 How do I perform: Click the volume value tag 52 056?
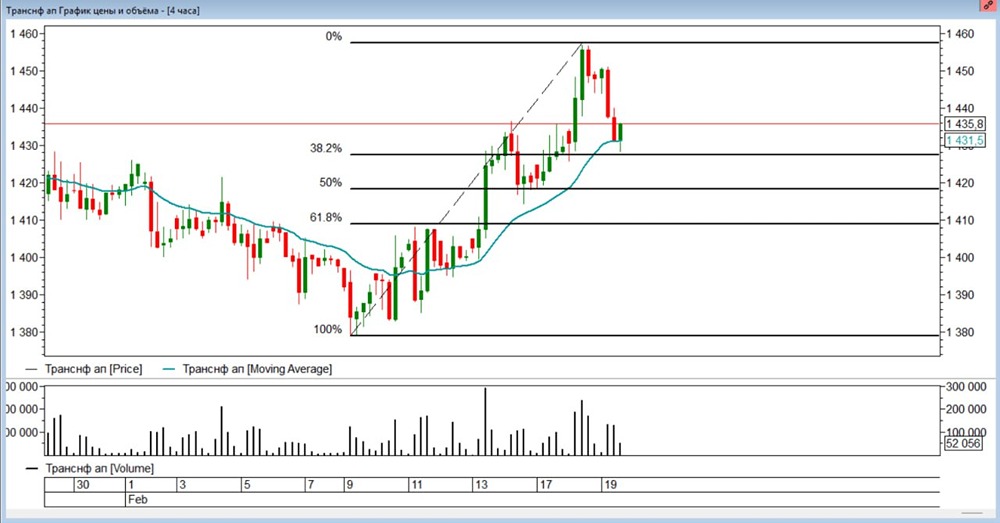(x=963, y=443)
